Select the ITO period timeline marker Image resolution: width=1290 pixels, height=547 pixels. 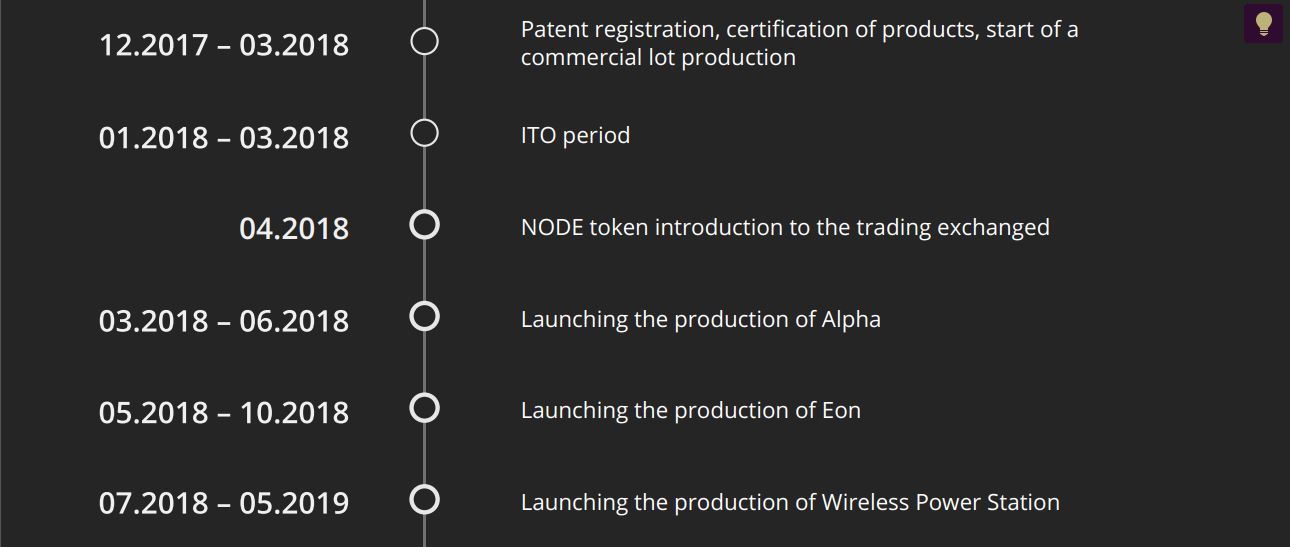425,133
